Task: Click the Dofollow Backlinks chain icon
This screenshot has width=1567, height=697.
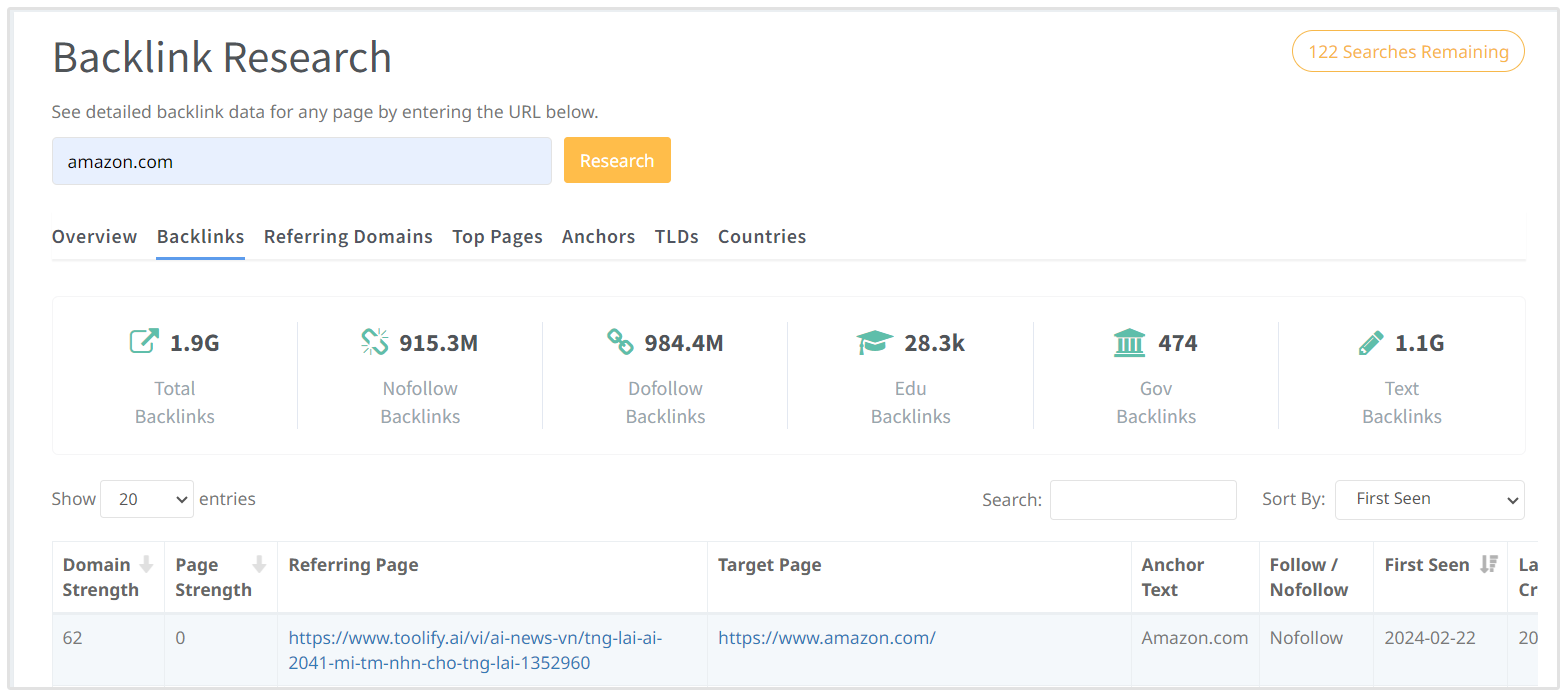Action: pos(620,342)
